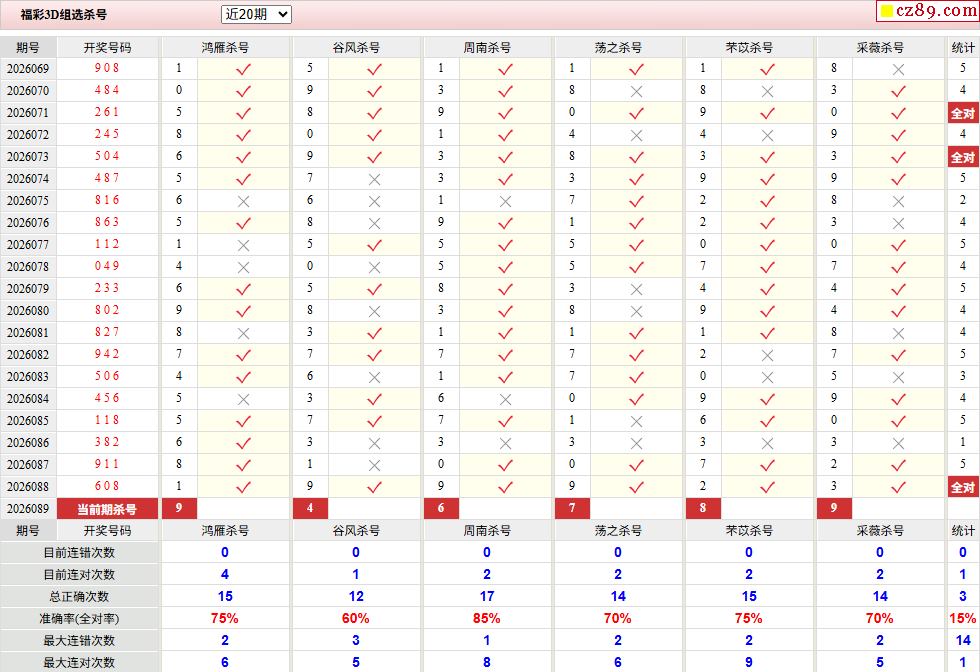Click winning number 049

pos(107,266)
